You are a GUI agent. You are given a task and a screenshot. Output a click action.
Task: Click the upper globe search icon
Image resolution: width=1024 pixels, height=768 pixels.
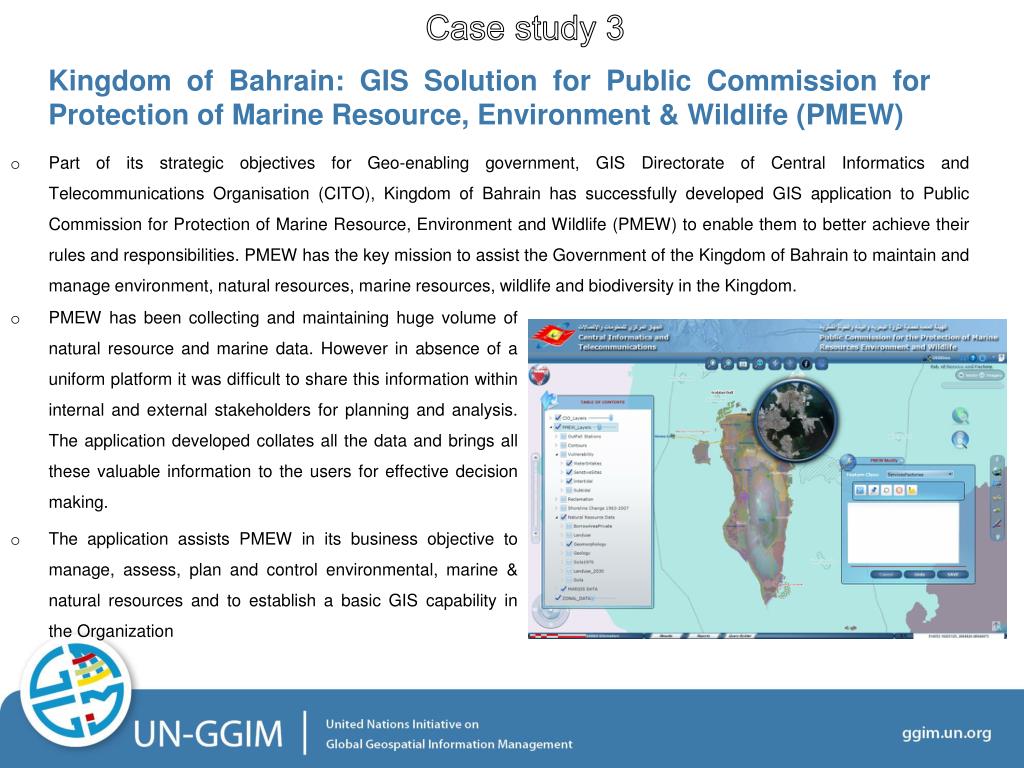pos(960,415)
